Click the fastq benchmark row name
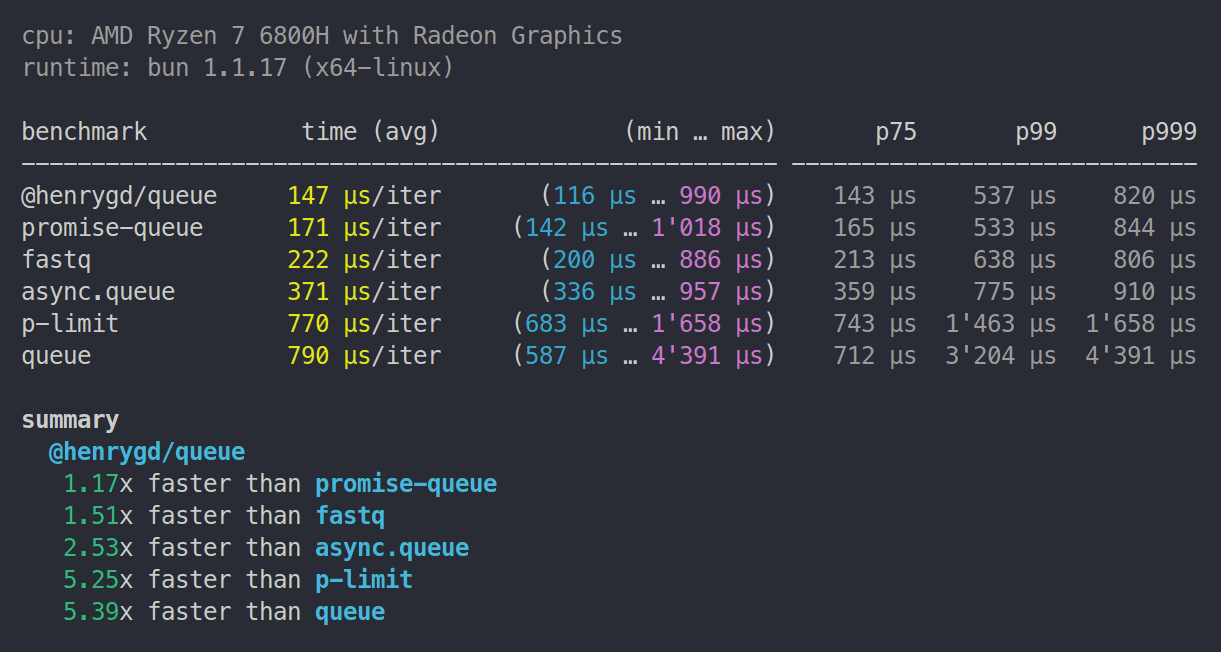The height and width of the screenshot is (652, 1221). 57,260
